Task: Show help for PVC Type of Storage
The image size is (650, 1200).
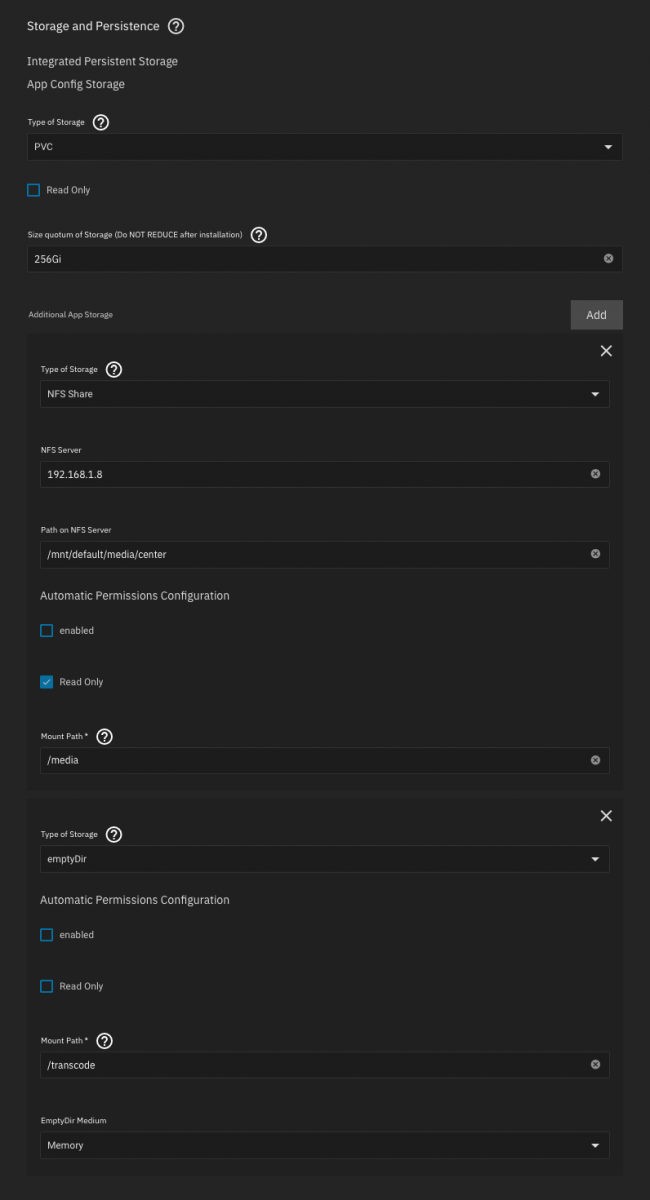Action: pyautogui.click(x=101, y=122)
